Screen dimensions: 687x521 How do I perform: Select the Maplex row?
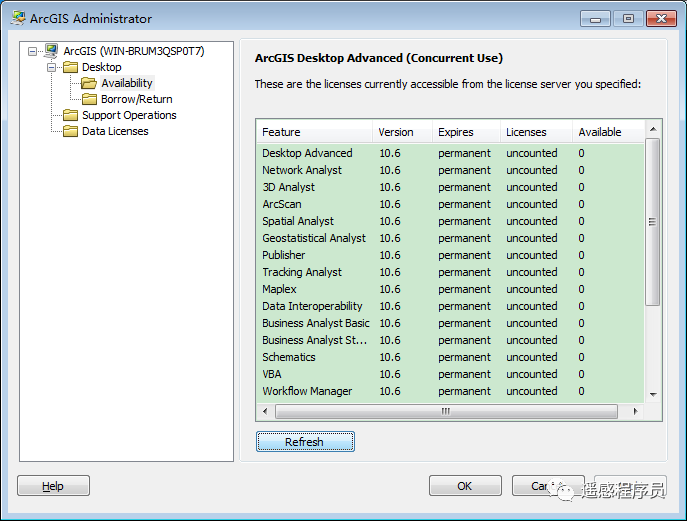tap(450, 289)
